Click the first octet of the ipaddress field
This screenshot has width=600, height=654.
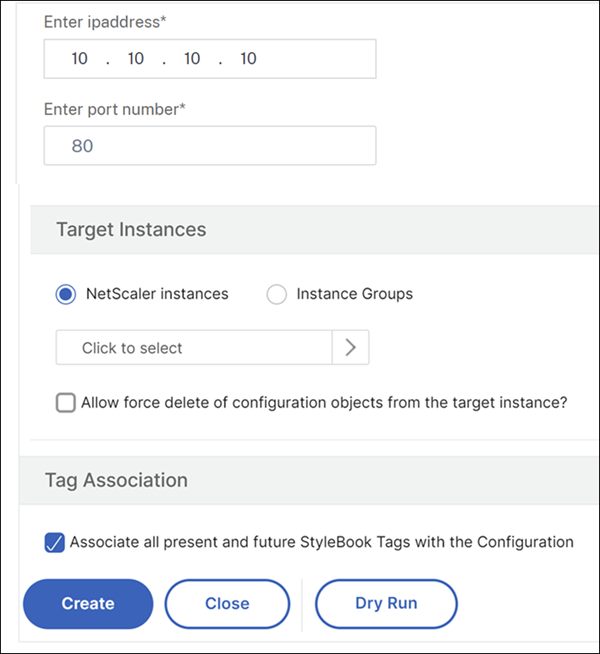[79, 59]
